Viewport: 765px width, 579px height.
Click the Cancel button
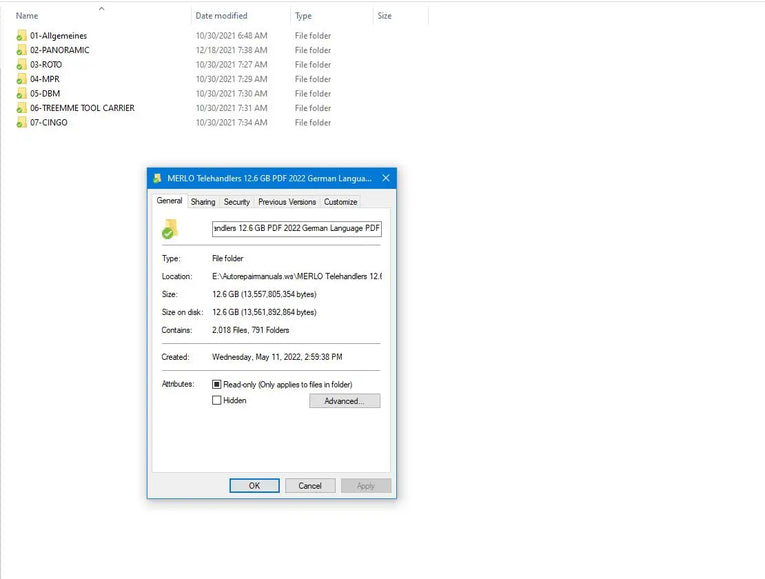coord(310,486)
